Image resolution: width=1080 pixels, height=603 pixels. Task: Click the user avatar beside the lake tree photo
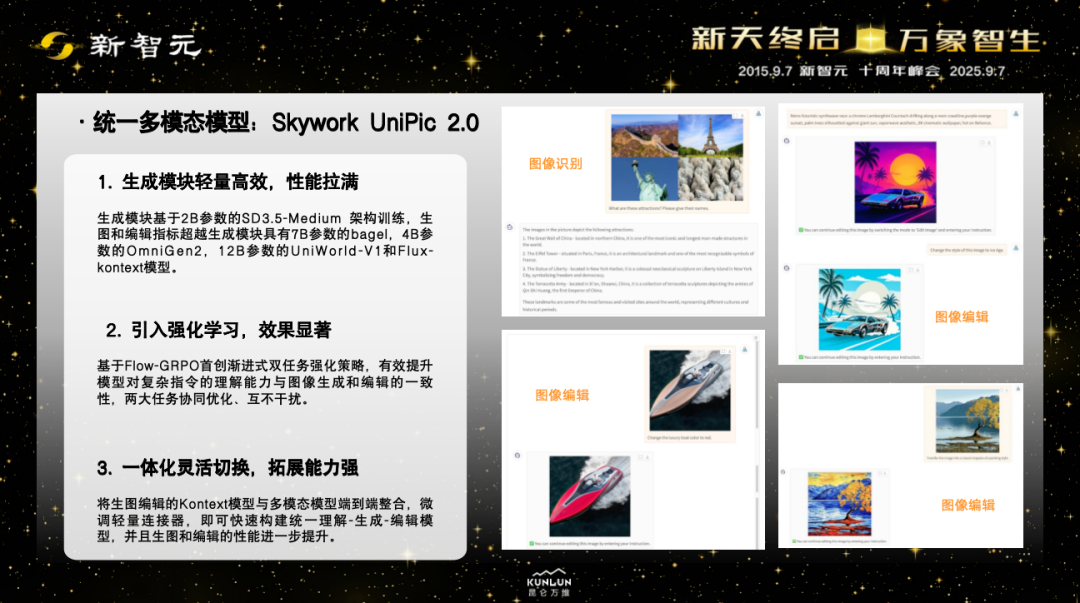(1018, 389)
